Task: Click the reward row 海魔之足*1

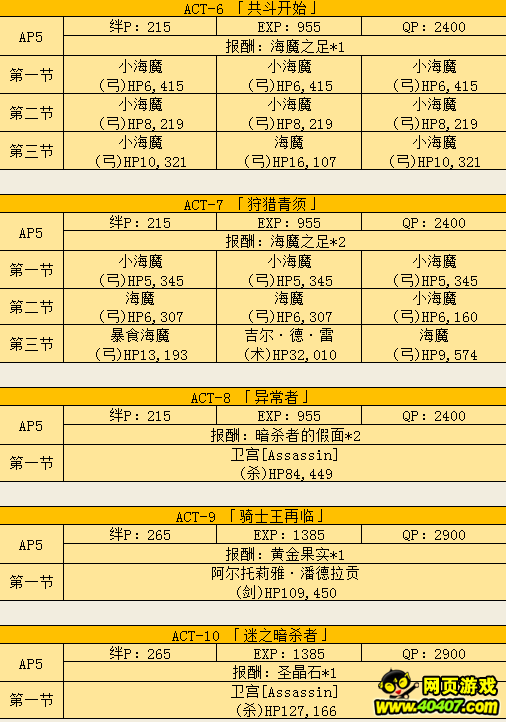Action: coord(285,46)
